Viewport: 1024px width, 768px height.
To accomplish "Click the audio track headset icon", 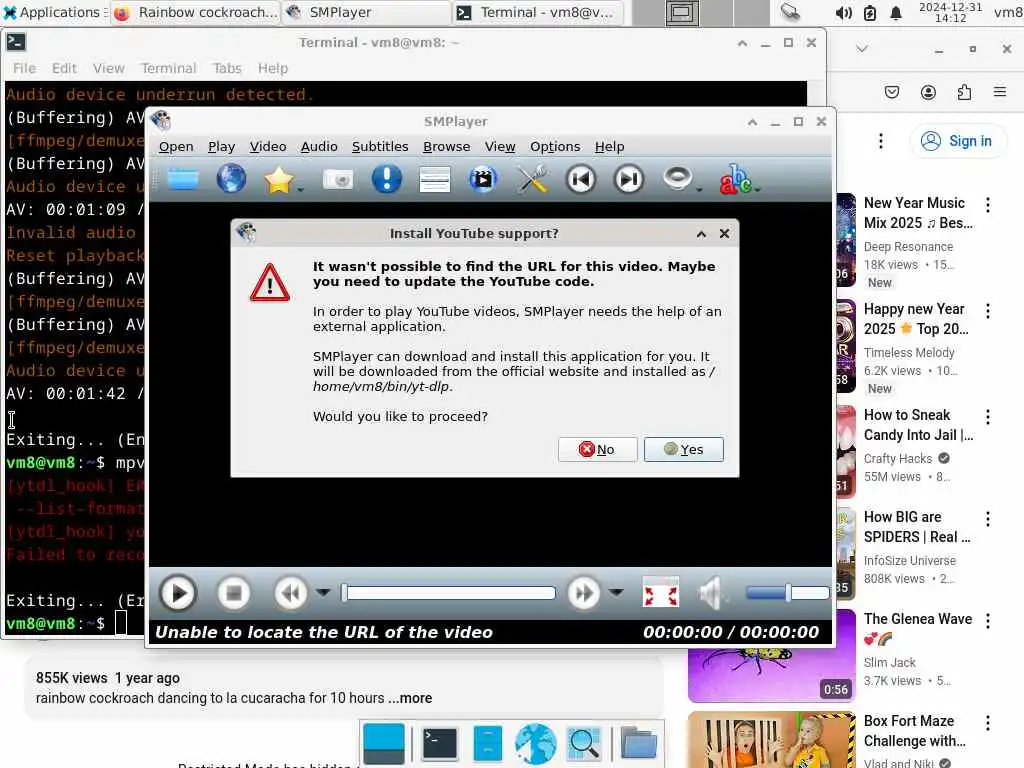I will [677, 178].
